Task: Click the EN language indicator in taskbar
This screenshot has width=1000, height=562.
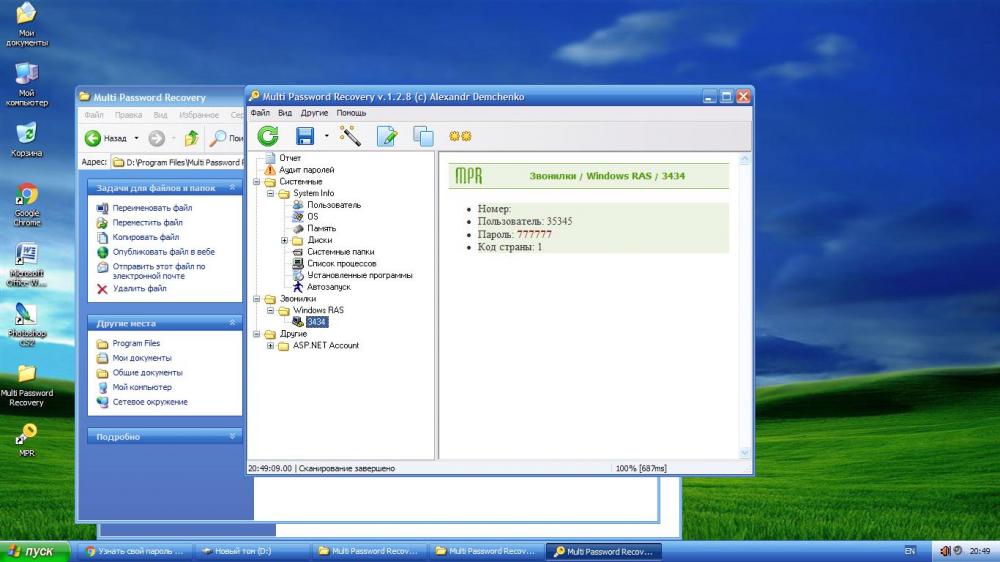Action: [909, 551]
